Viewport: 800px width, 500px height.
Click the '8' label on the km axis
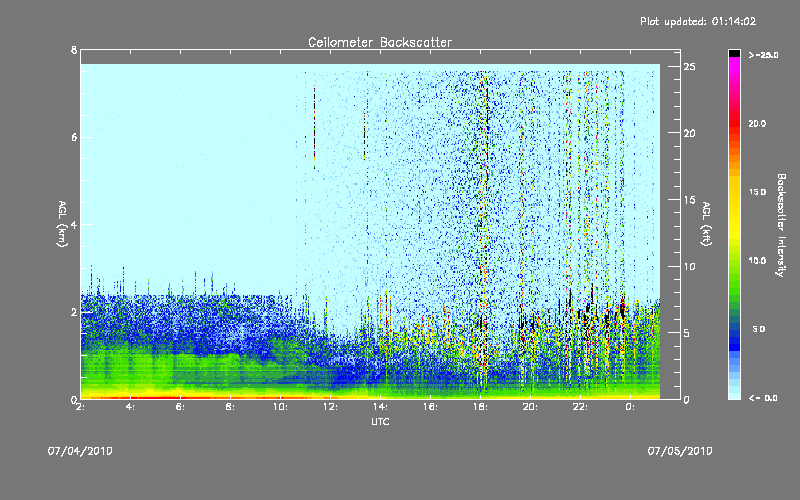[x=74, y=50]
